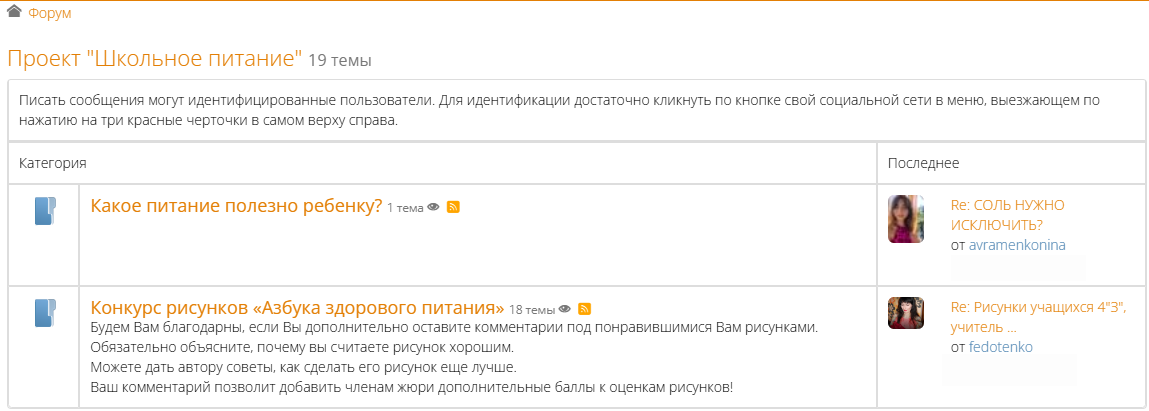The height and width of the screenshot is (411, 1149).
Task: Open last post Re: Рисунки учащихся 4"З"
Action: coord(1038,316)
